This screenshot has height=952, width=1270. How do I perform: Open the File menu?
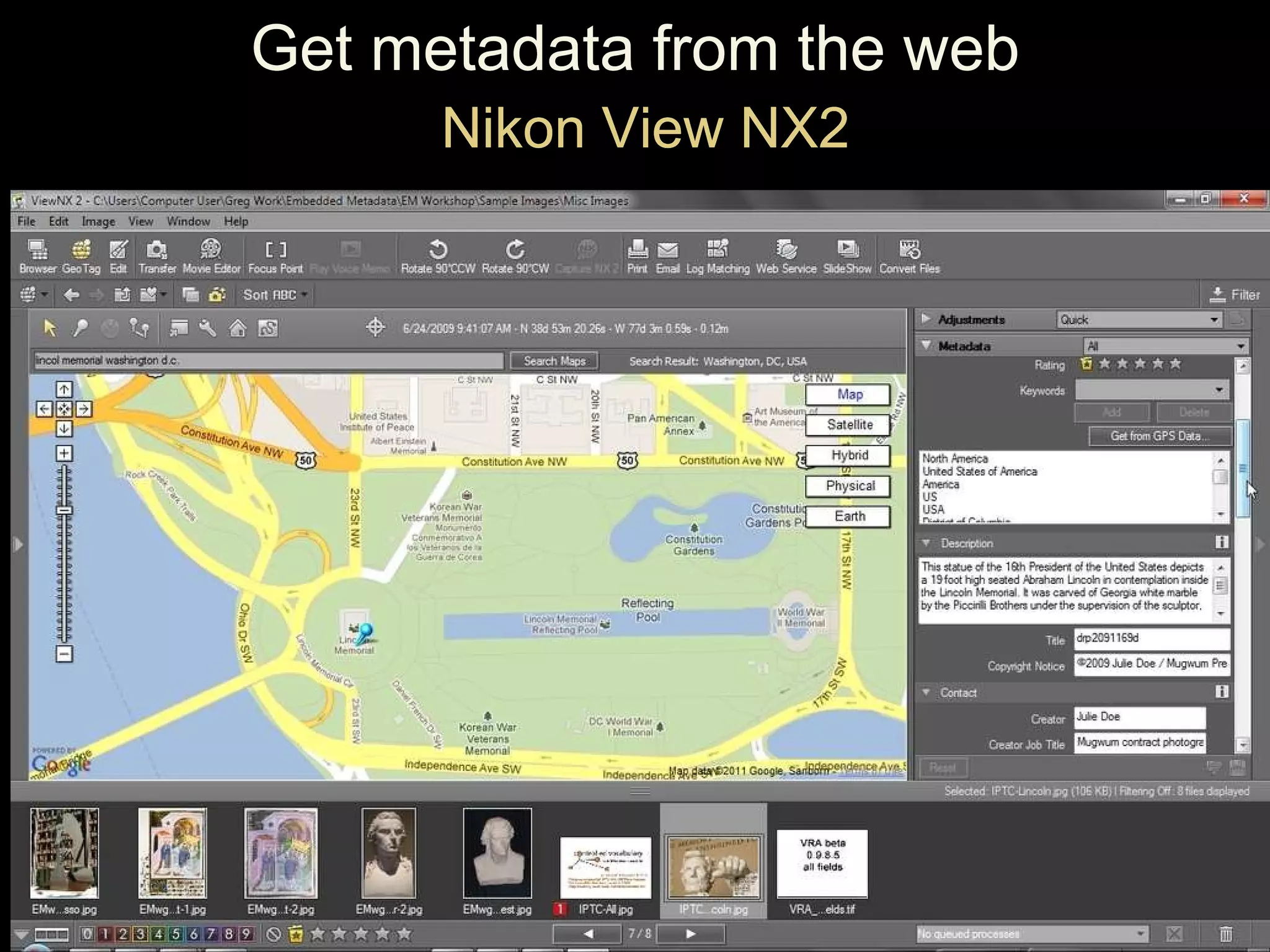pos(26,221)
